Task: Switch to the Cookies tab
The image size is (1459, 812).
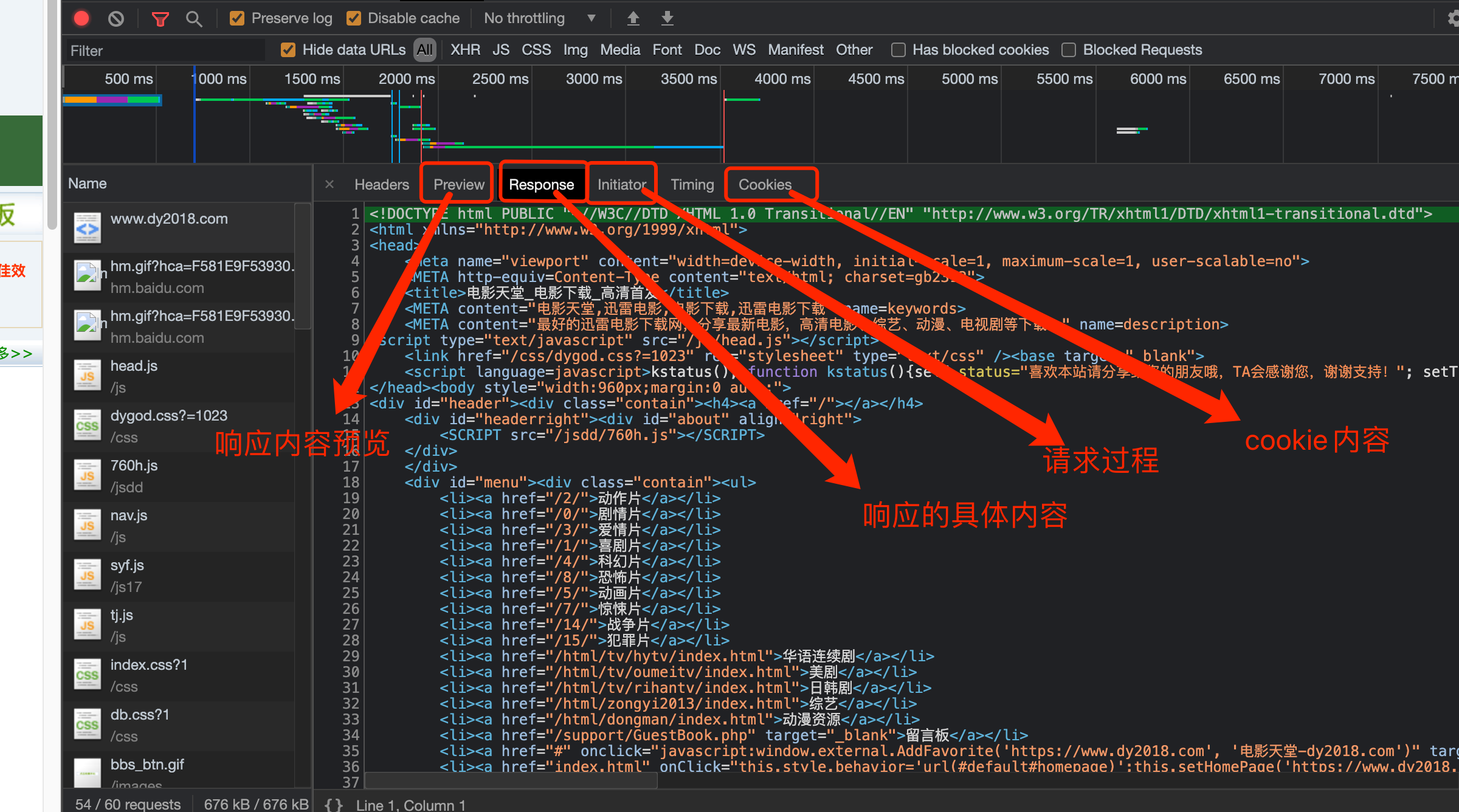Action: click(764, 183)
